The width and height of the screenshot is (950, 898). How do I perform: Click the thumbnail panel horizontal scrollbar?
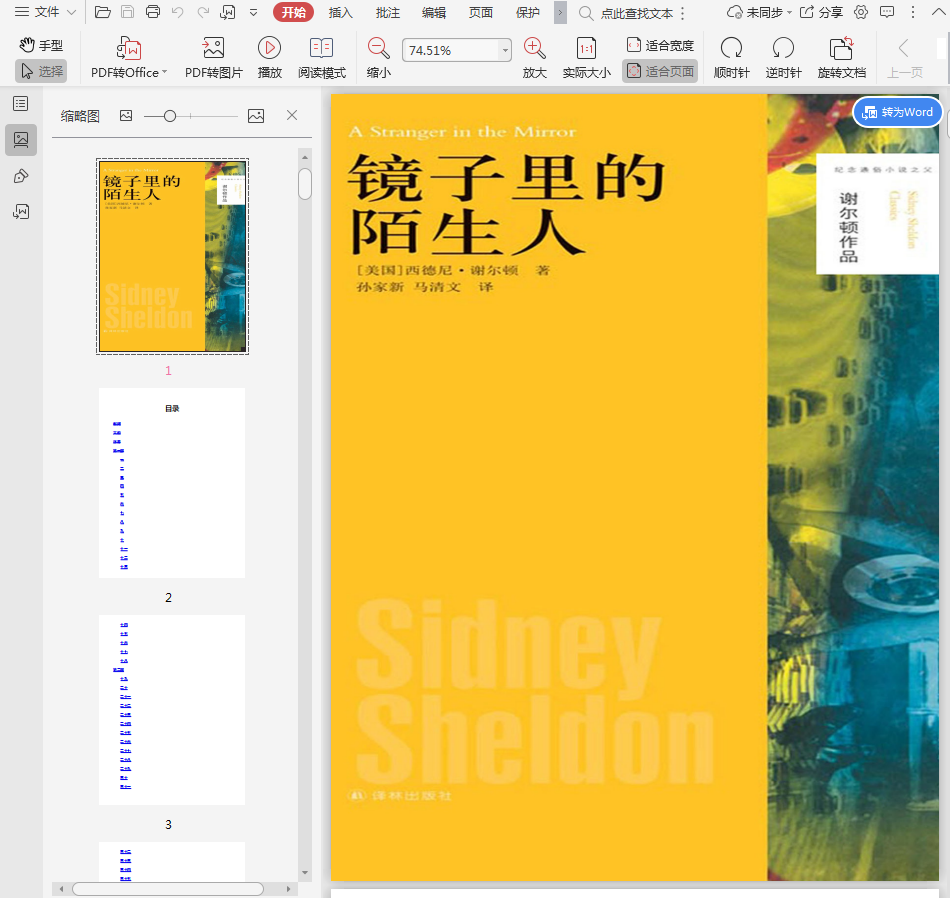click(168, 889)
